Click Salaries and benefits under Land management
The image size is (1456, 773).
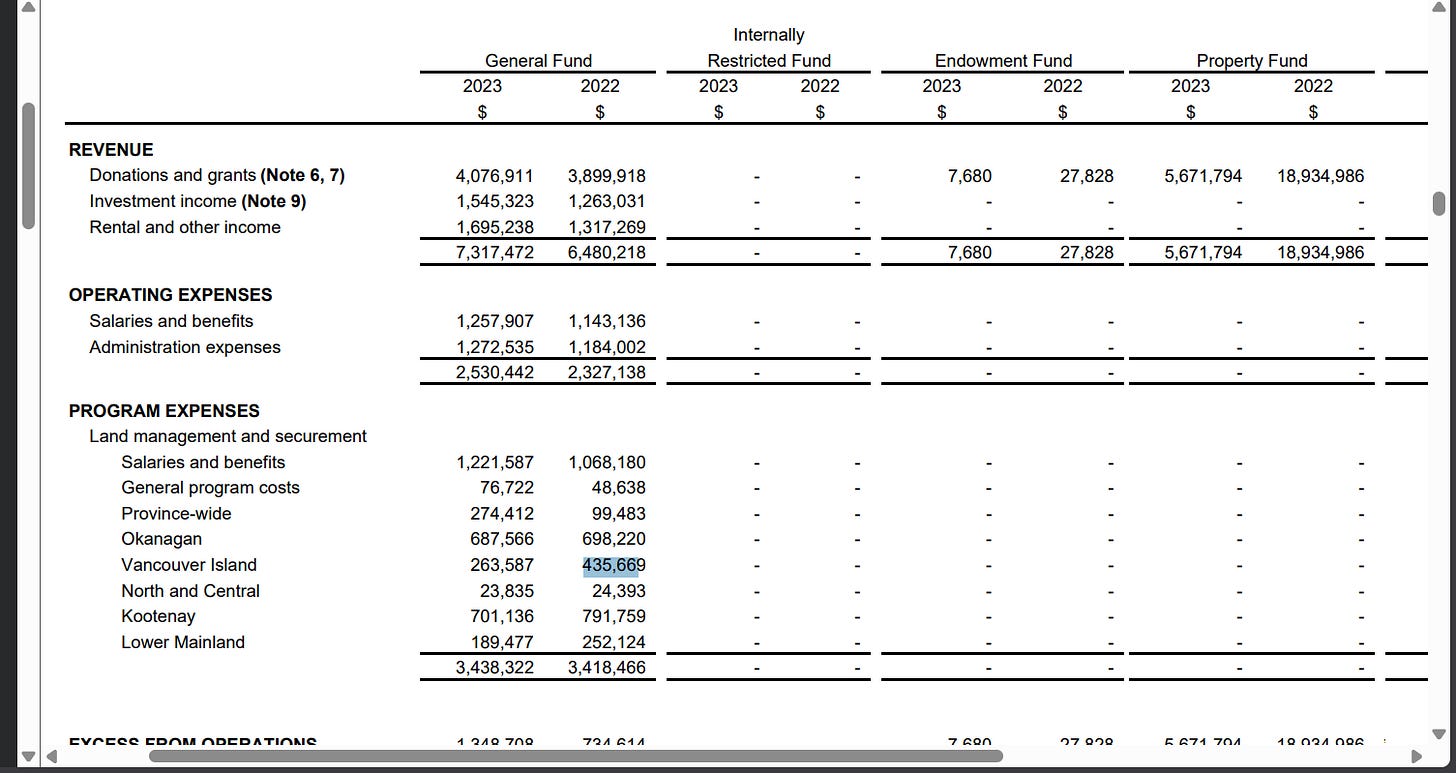203,462
